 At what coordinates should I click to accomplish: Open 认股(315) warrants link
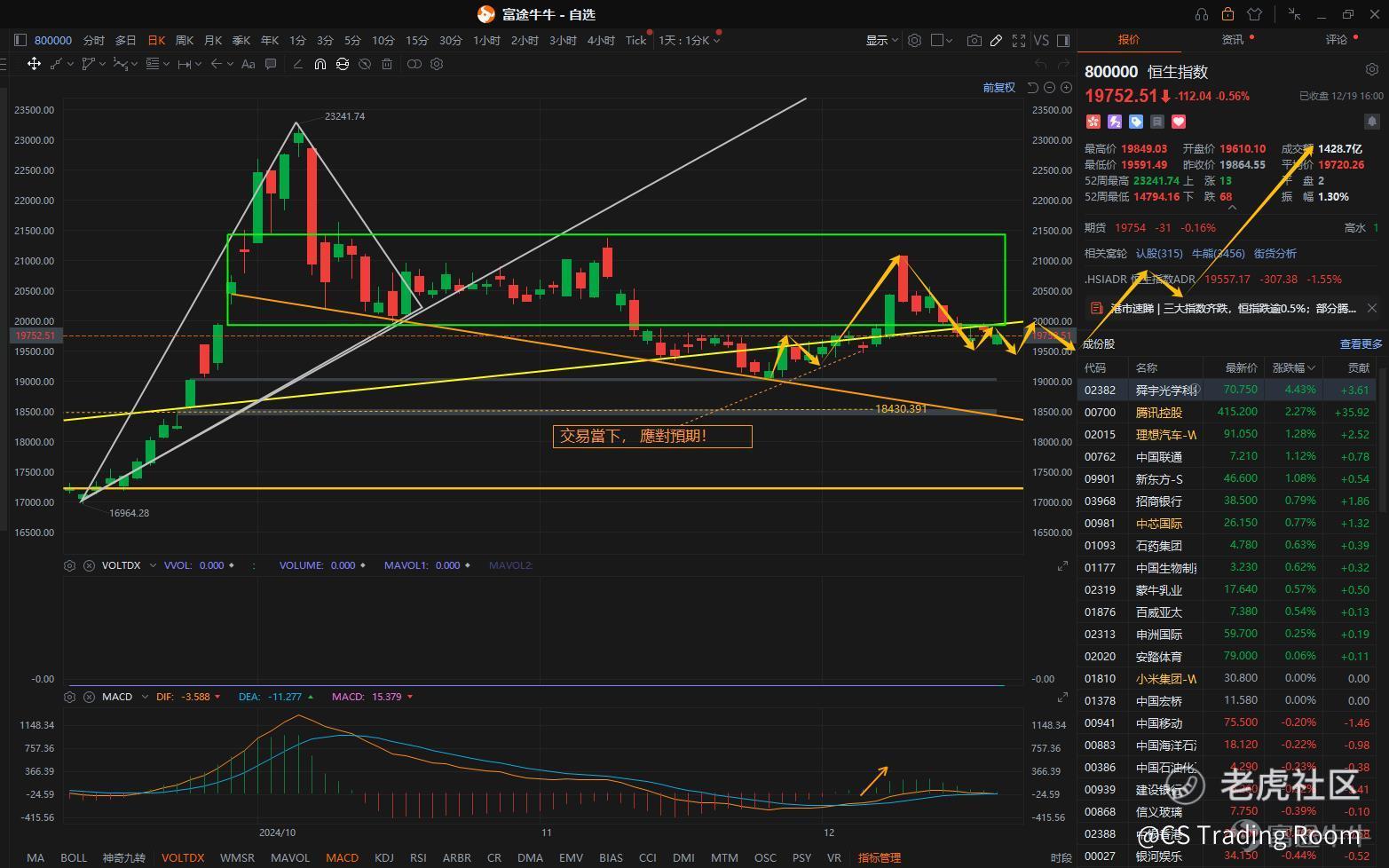point(1159,253)
